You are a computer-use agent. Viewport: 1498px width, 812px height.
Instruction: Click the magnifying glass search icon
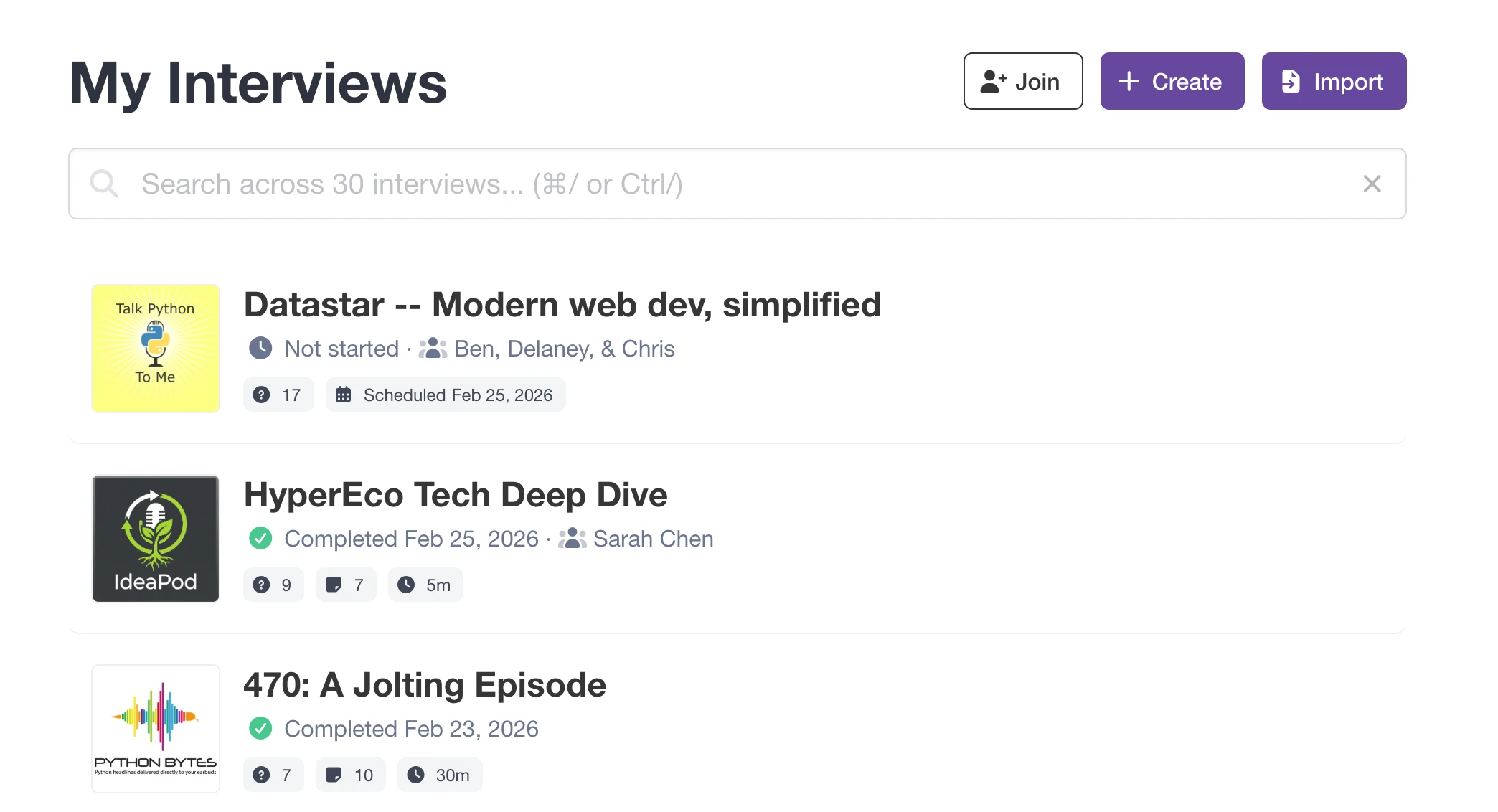[x=104, y=184]
